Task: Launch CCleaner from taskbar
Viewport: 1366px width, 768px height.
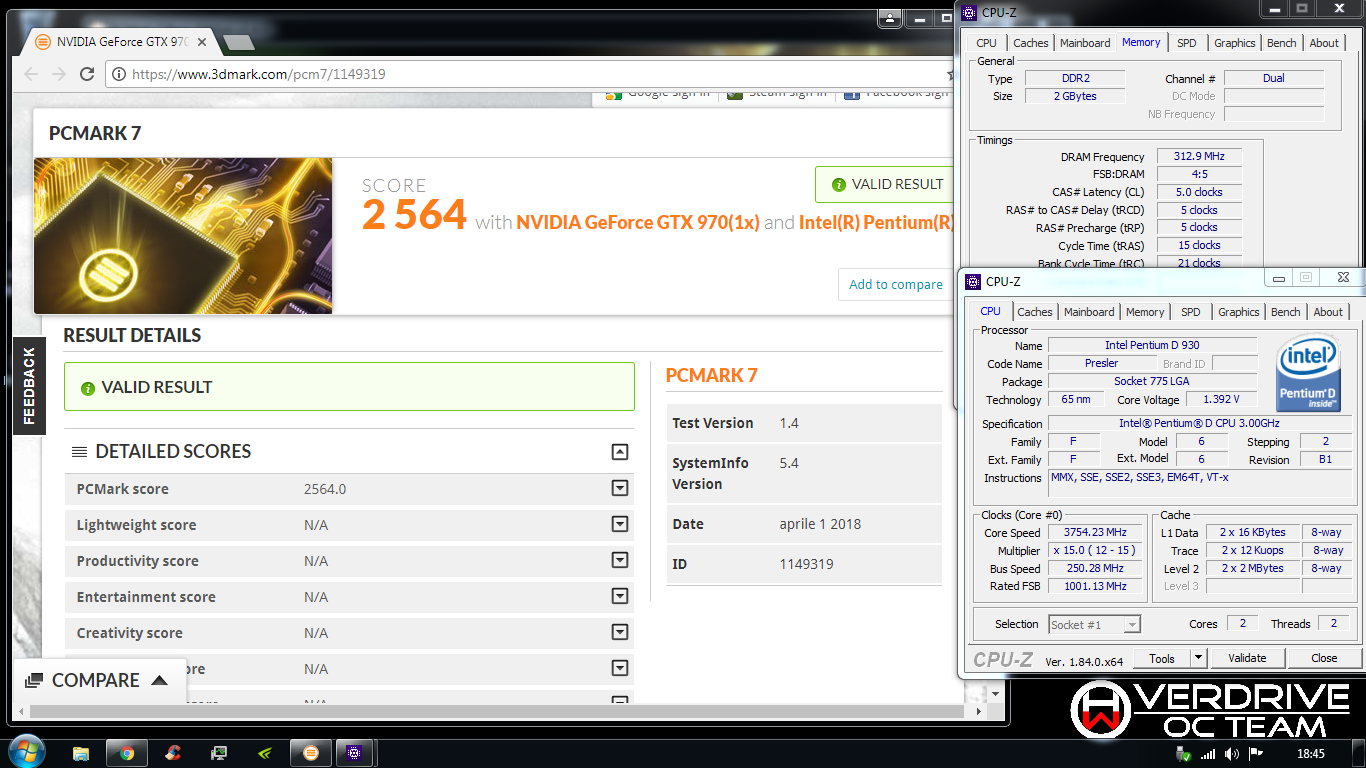Action: (x=173, y=753)
